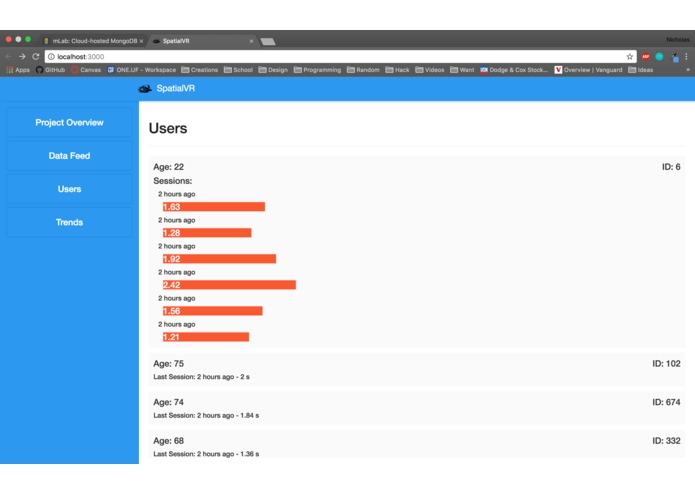Screen dimensions: 695x494
Task: Click the localhost:3000 address bar
Action: (340, 57)
